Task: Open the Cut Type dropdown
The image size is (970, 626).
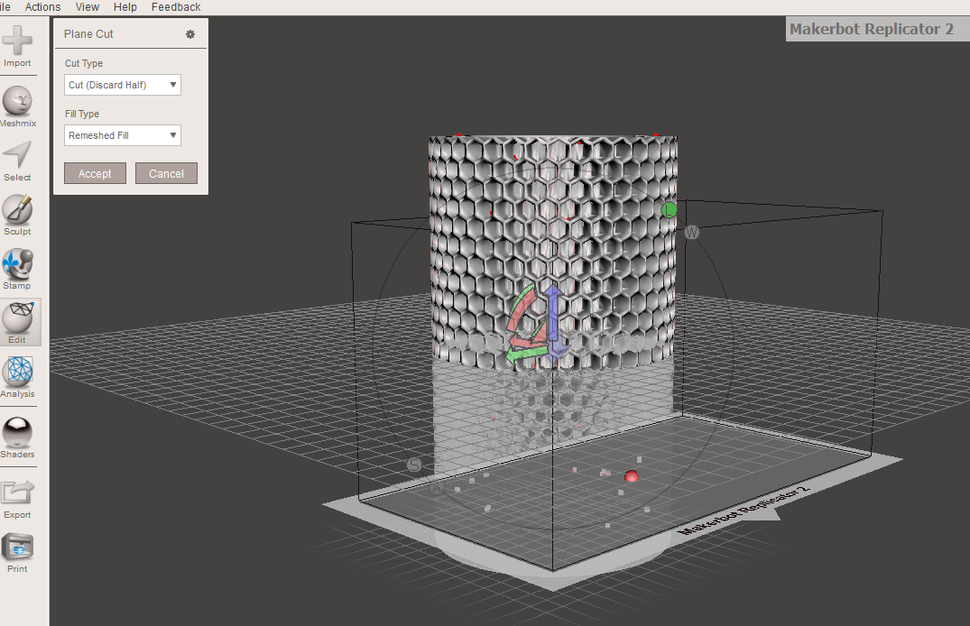Action: pos(122,84)
